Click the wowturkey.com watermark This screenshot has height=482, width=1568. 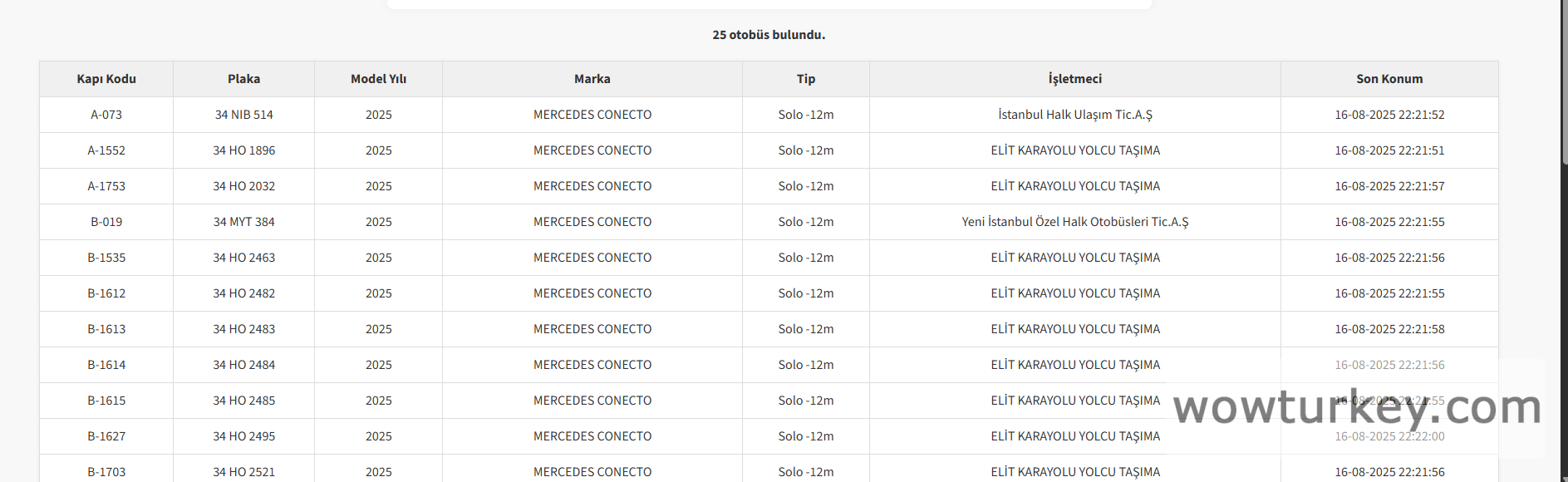pos(1356,408)
